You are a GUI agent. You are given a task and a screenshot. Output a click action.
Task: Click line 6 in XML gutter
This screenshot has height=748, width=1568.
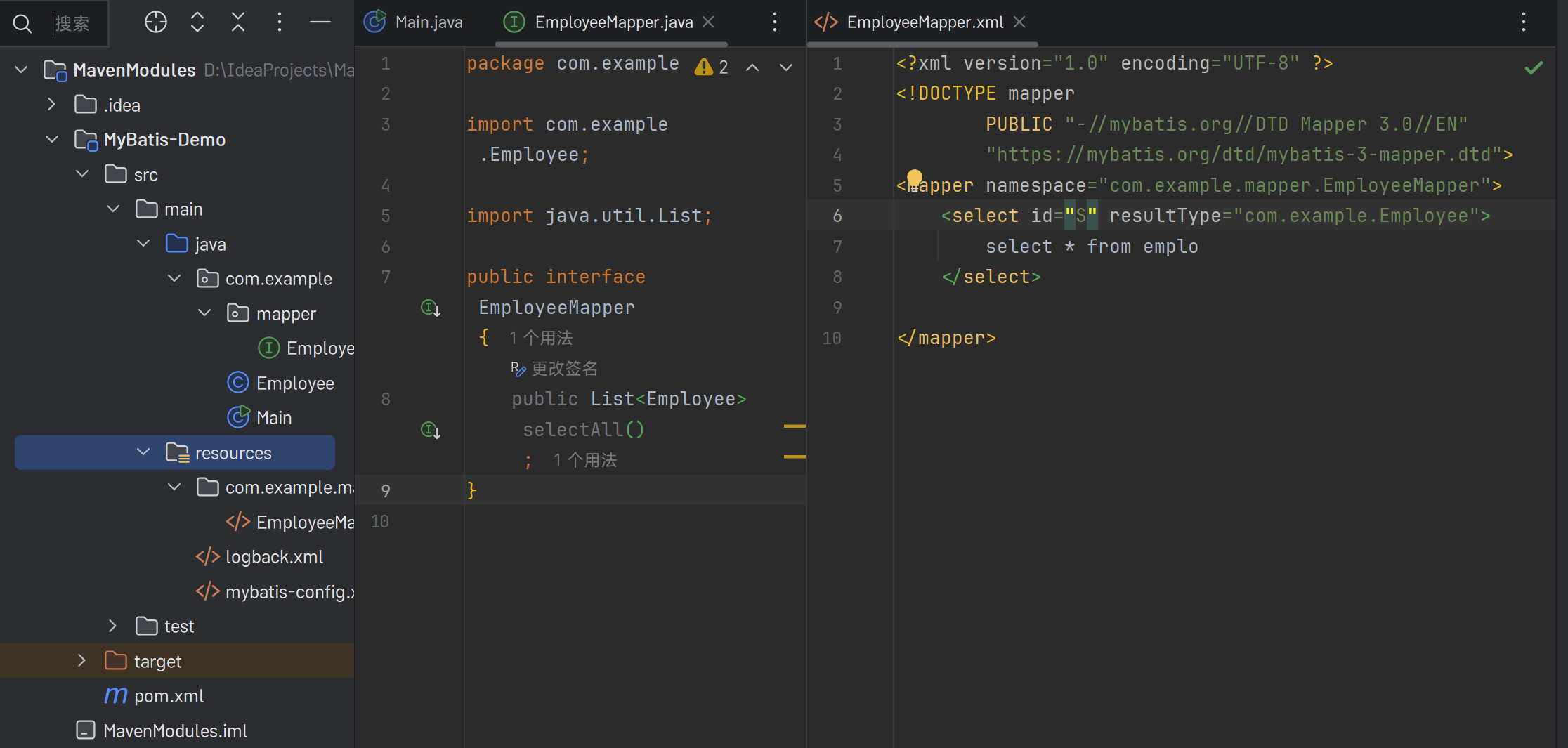pyautogui.click(x=837, y=216)
